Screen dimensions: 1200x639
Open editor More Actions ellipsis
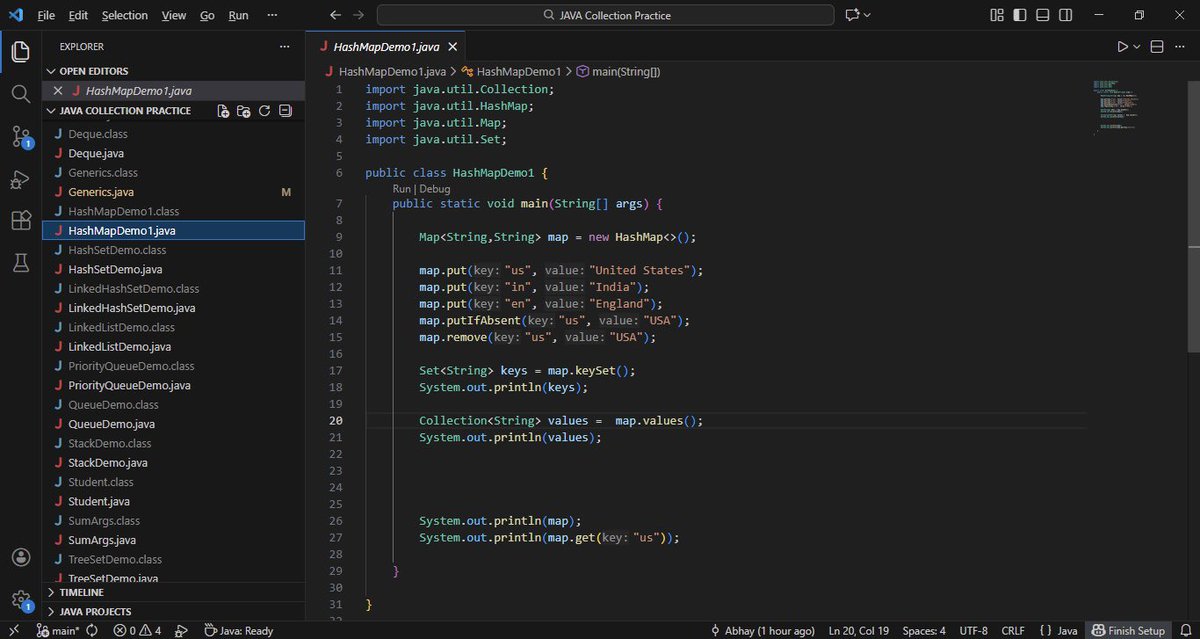1180,47
